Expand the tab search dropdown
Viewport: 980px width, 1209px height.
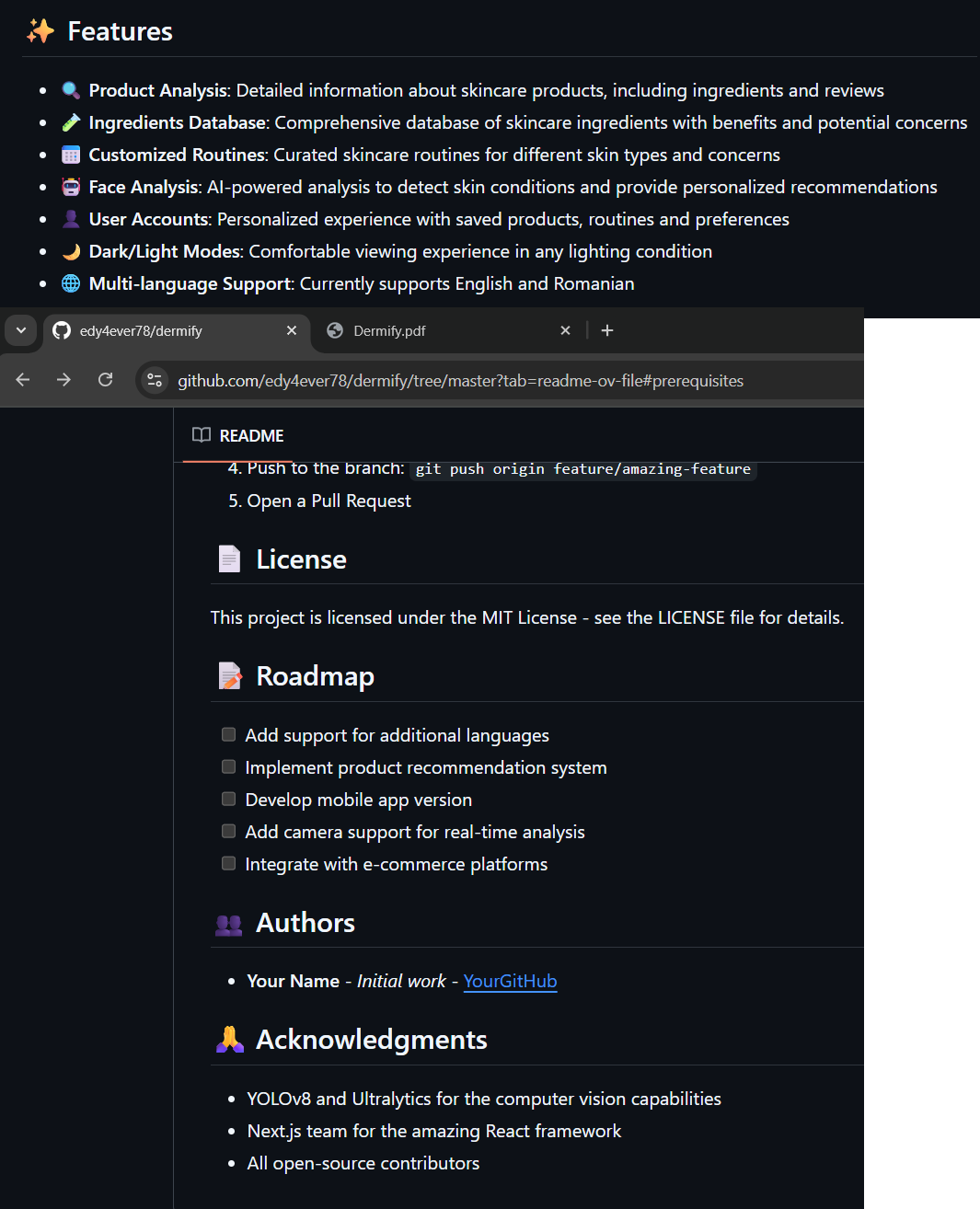tap(20, 330)
